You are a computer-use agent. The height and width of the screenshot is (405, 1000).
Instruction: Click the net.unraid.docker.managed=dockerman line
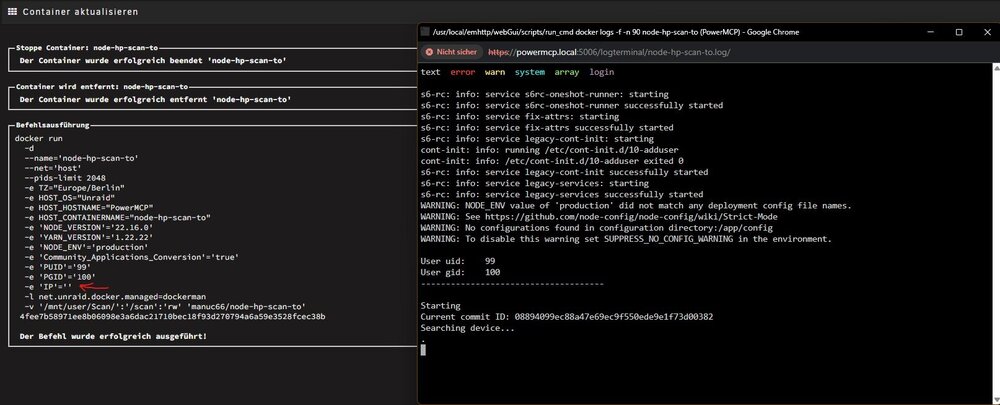pyautogui.click(x=115, y=297)
